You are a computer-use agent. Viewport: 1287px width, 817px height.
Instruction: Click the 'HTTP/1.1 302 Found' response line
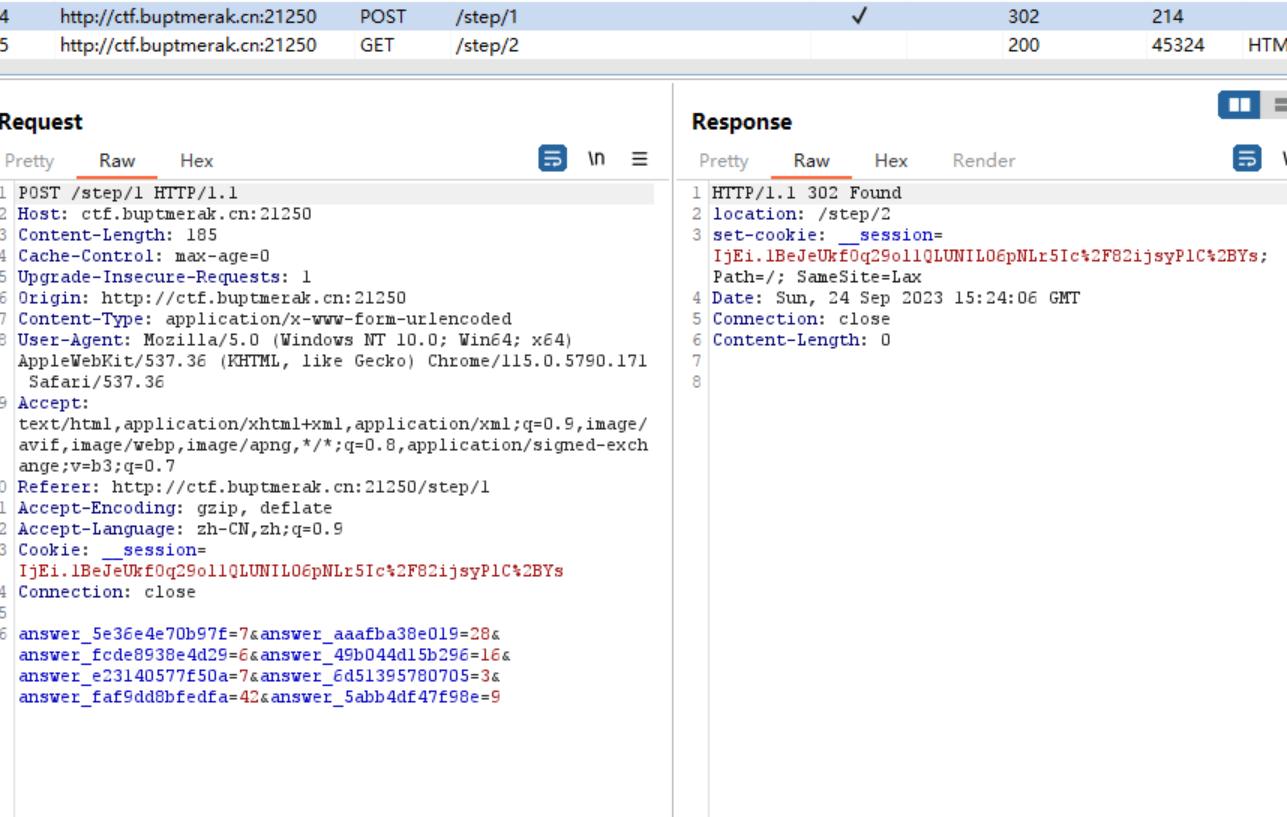pyautogui.click(x=807, y=193)
